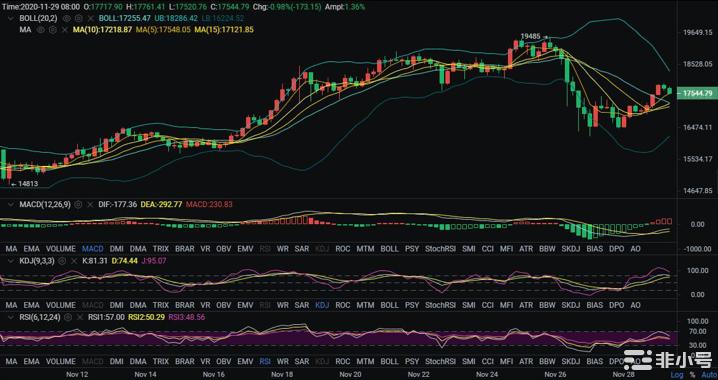Switch MACD panel row to EMA
The height and width of the screenshot is (380, 718).
pos(32,249)
